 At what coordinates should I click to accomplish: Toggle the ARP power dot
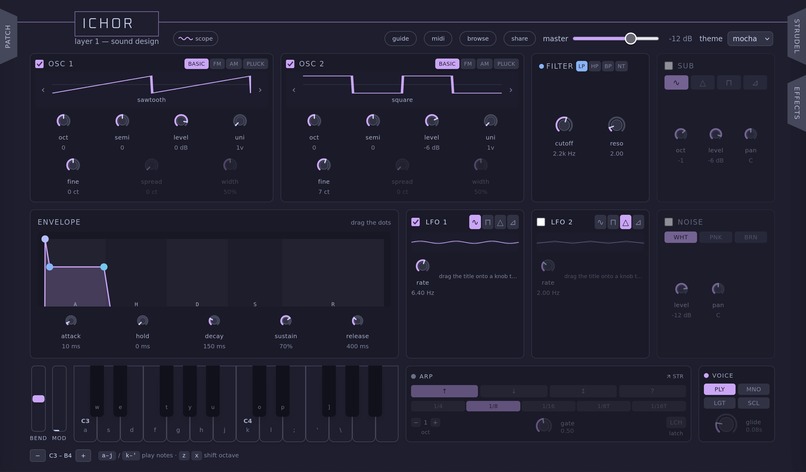(413, 376)
